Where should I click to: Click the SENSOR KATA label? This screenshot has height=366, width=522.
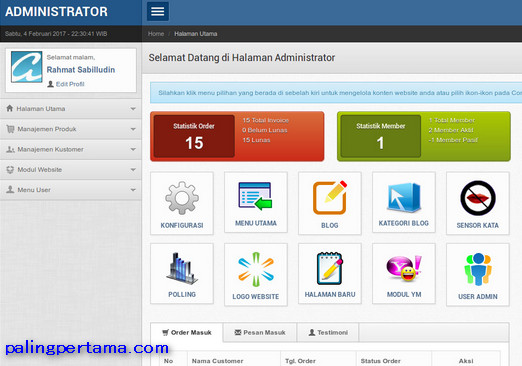pyautogui.click(x=478, y=225)
